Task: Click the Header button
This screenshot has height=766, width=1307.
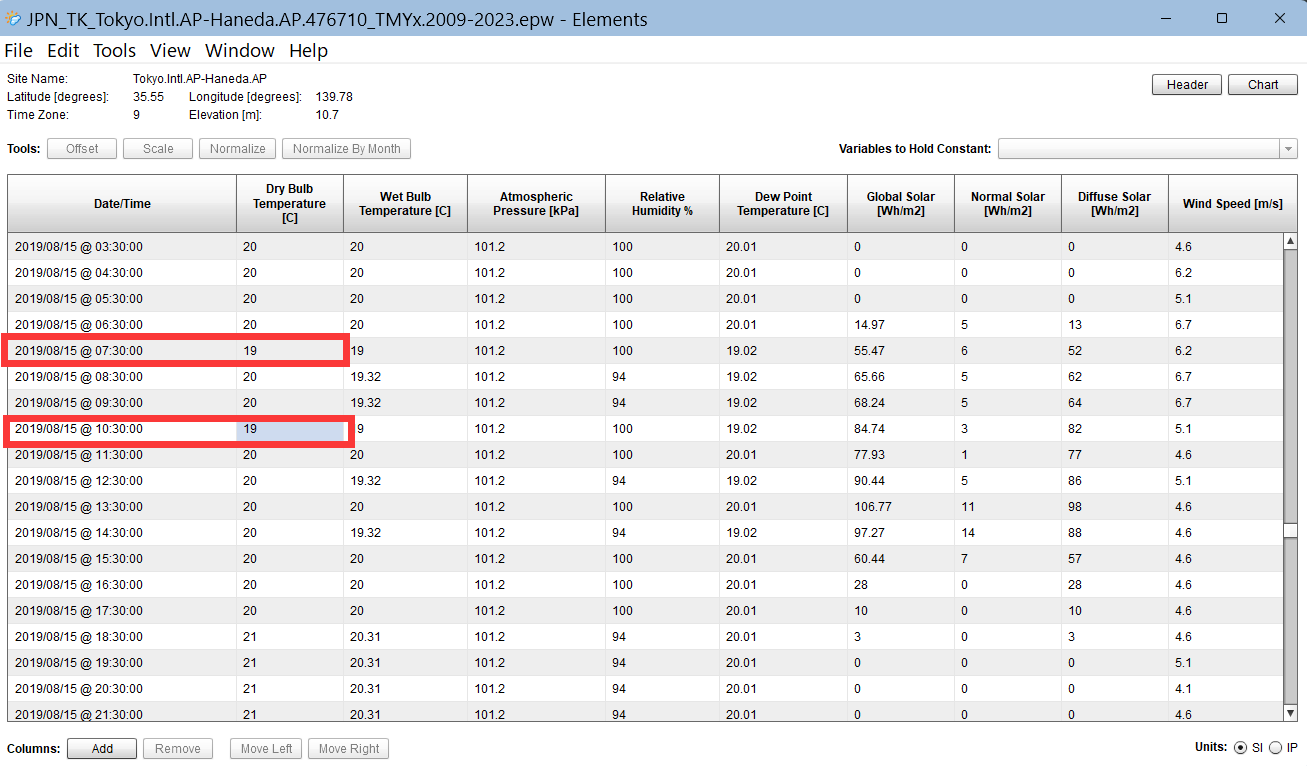Action: click(x=1187, y=85)
